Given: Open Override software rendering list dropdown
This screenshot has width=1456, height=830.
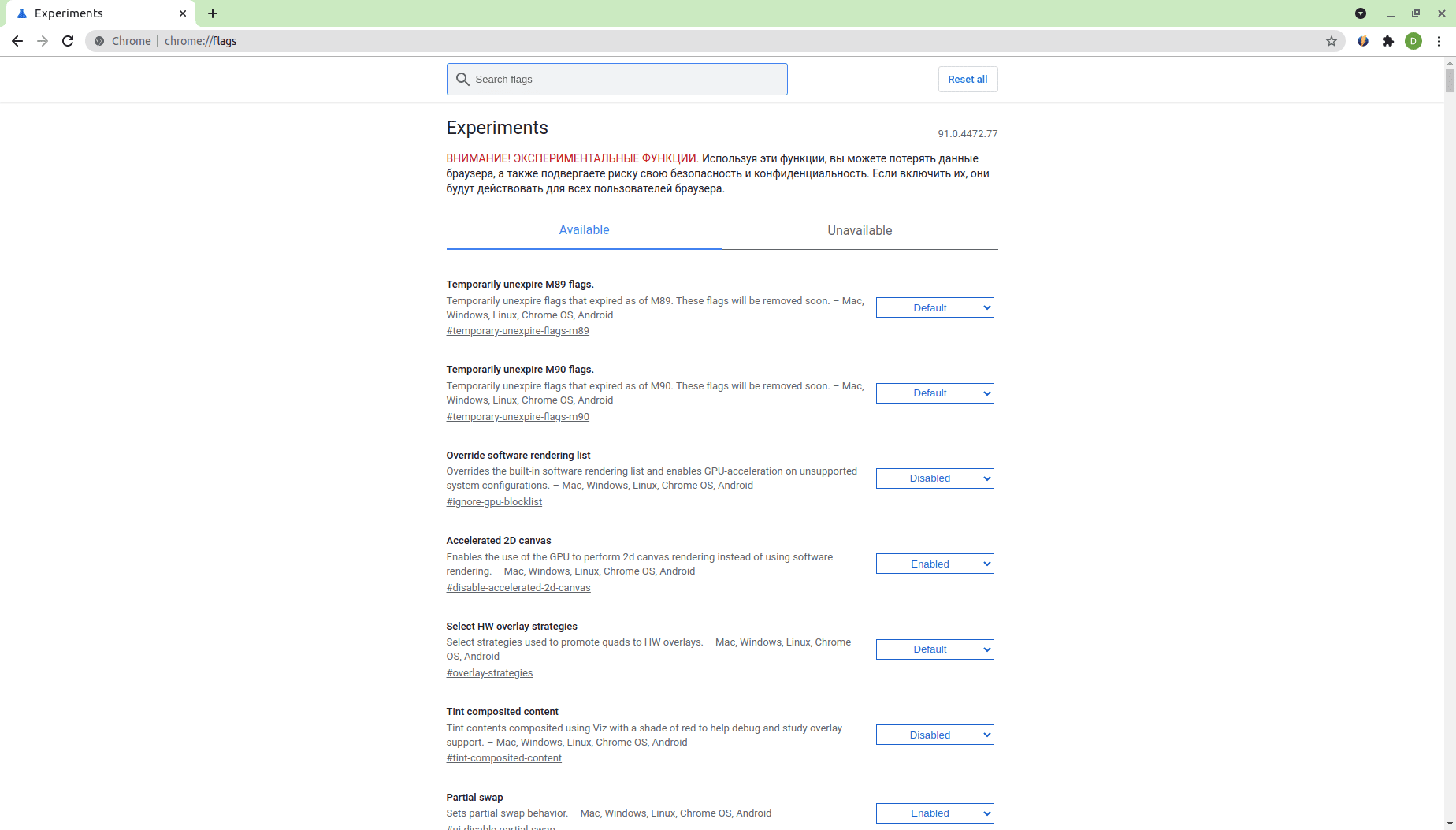Looking at the screenshot, I should [x=934, y=478].
